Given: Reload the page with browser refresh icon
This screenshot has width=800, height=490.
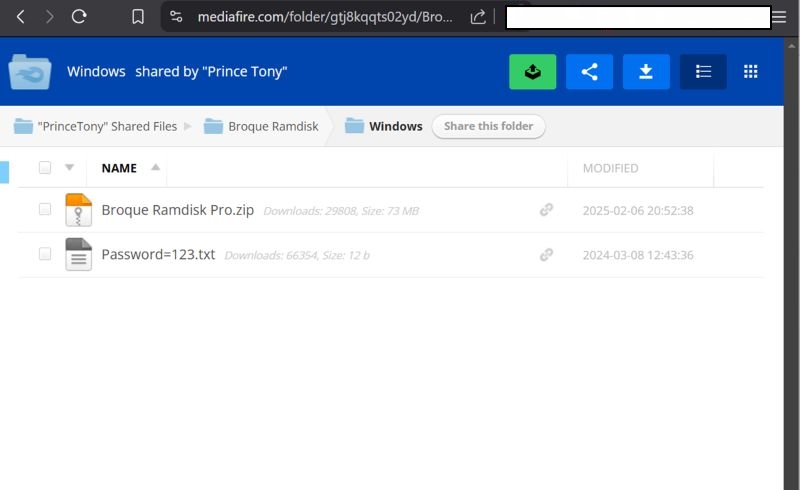Looking at the screenshot, I should click(79, 17).
